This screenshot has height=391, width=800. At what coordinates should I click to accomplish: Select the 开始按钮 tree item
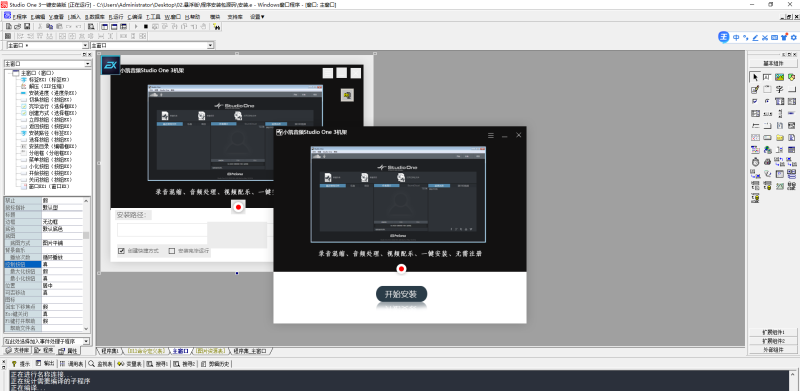[46, 173]
